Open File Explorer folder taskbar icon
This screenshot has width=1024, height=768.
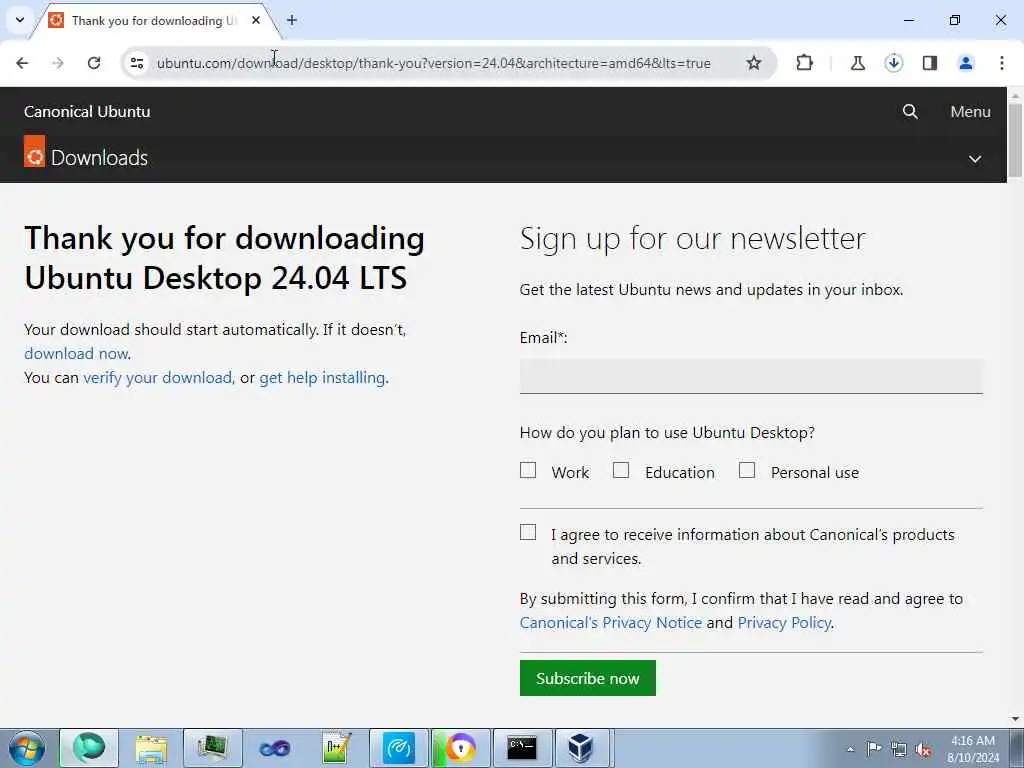[152, 748]
